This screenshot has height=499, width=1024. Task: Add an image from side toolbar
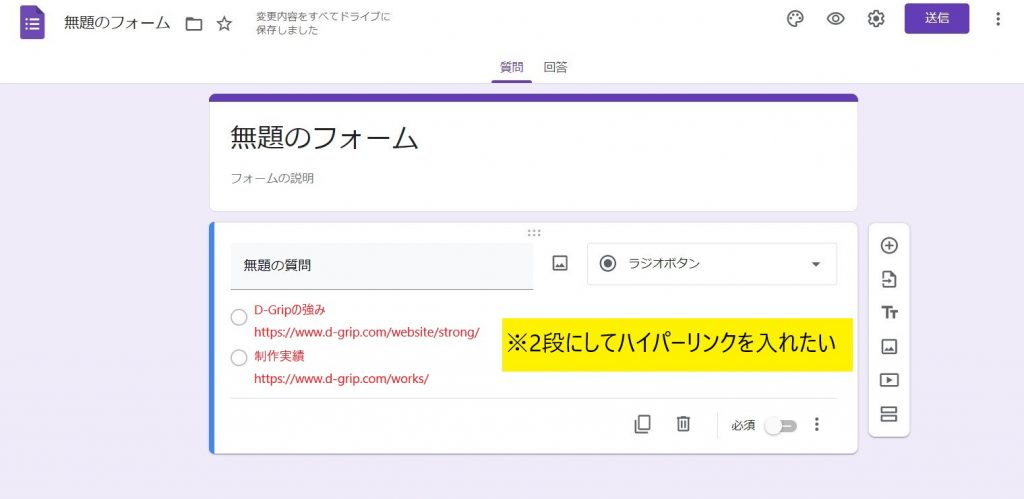pos(889,347)
